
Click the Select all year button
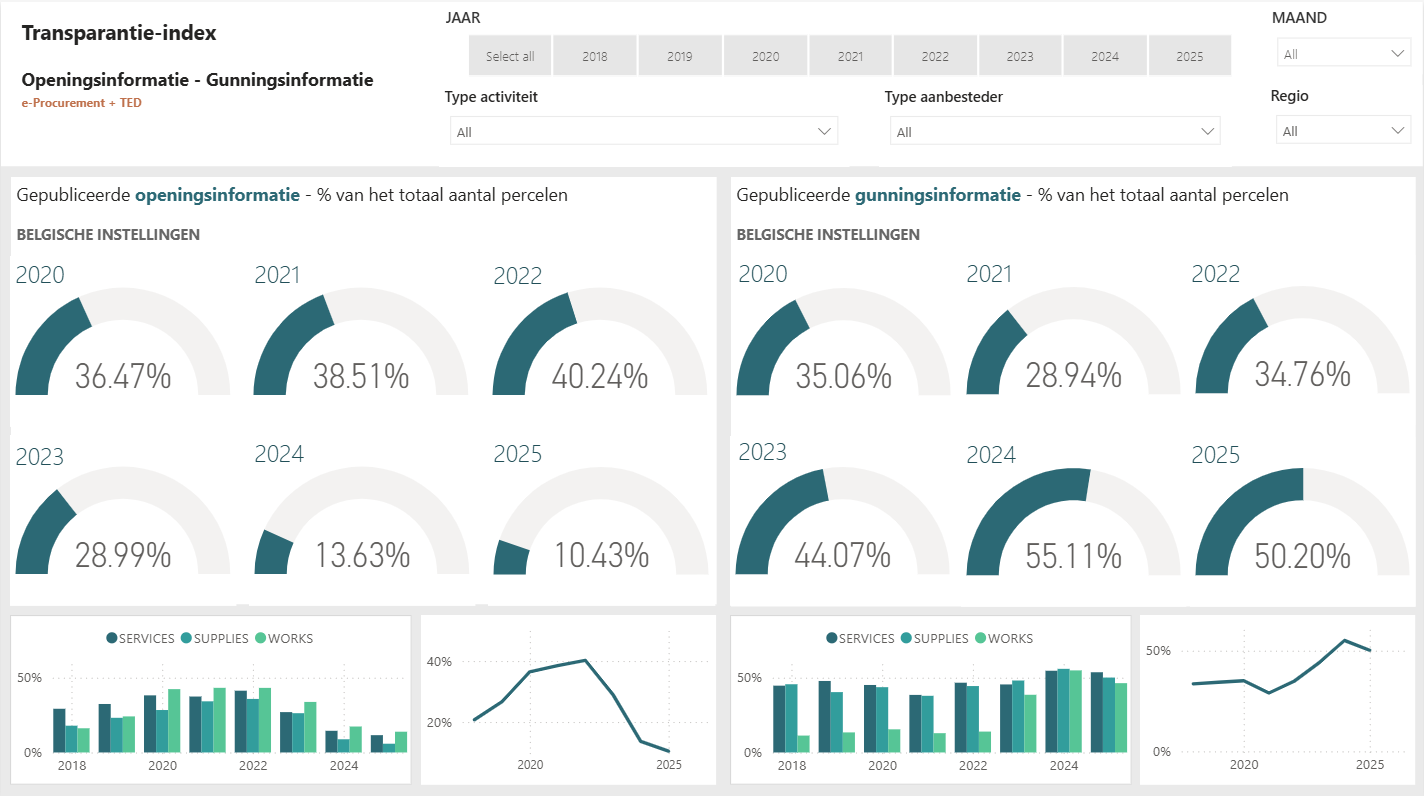(x=510, y=56)
